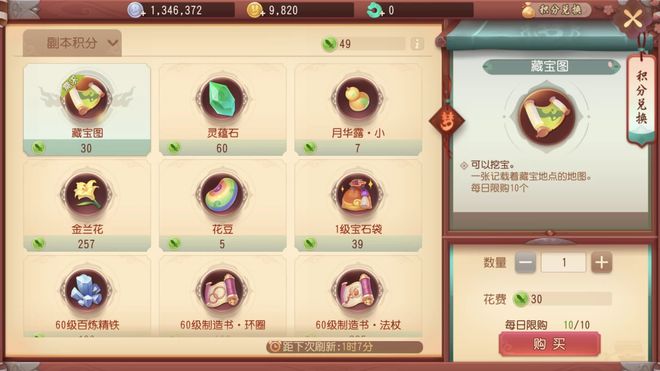The width and height of the screenshot is (660, 371).
Task: Open the info icon beside point balance
Action: click(x=417, y=43)
